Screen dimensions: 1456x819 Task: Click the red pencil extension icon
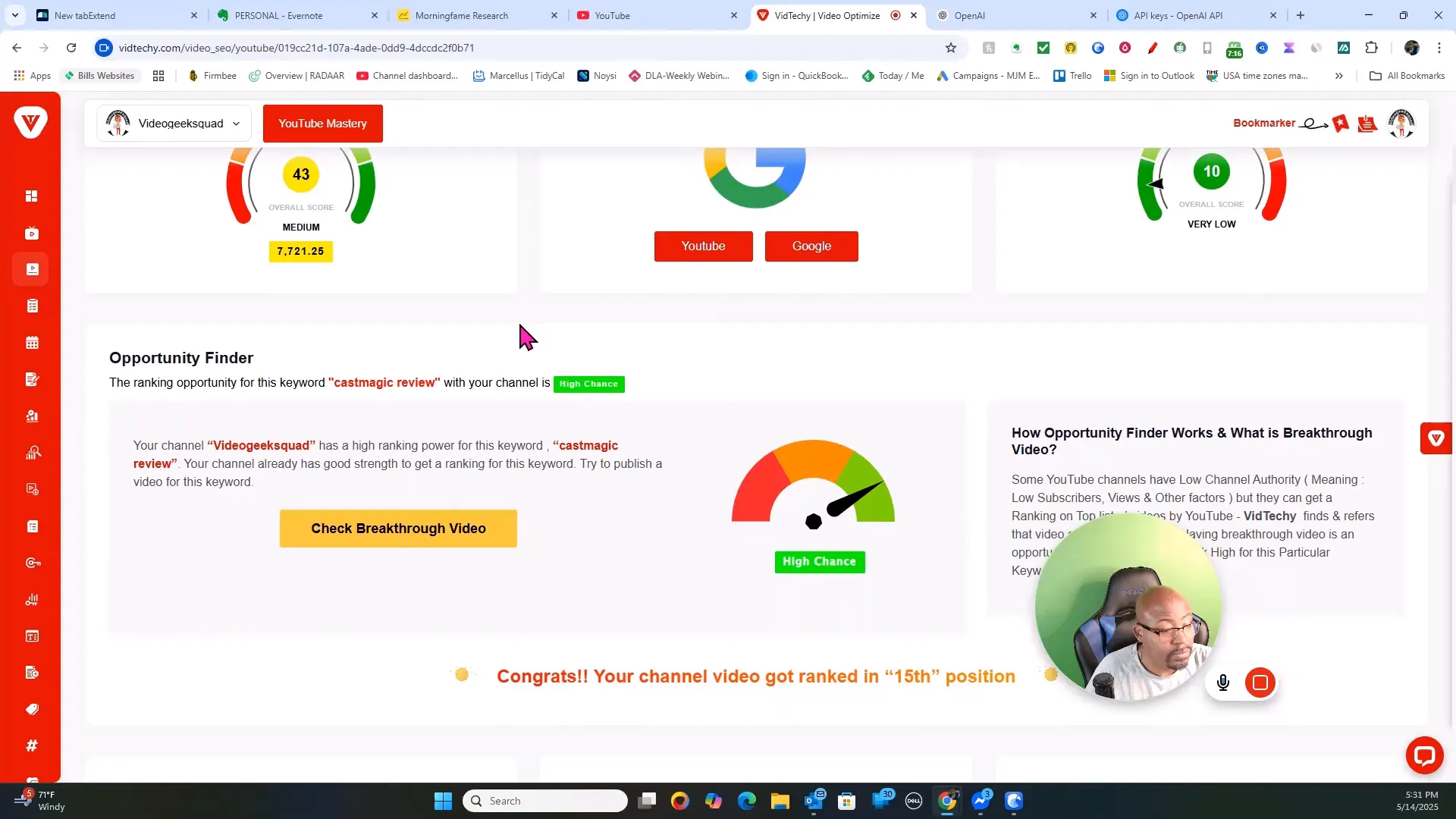[1153, 48]
